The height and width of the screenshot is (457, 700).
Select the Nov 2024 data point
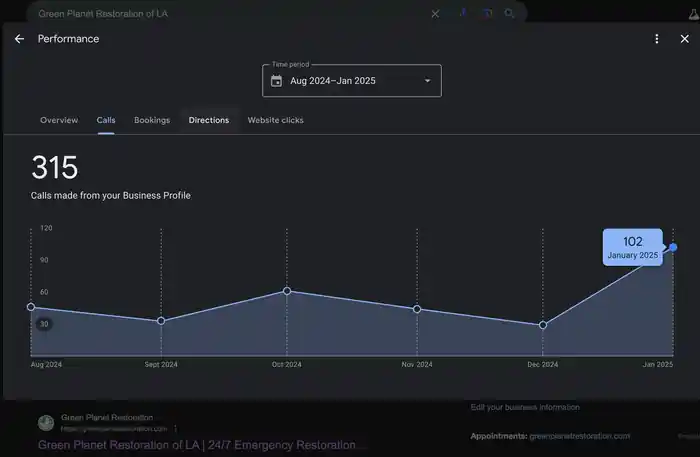417,309
